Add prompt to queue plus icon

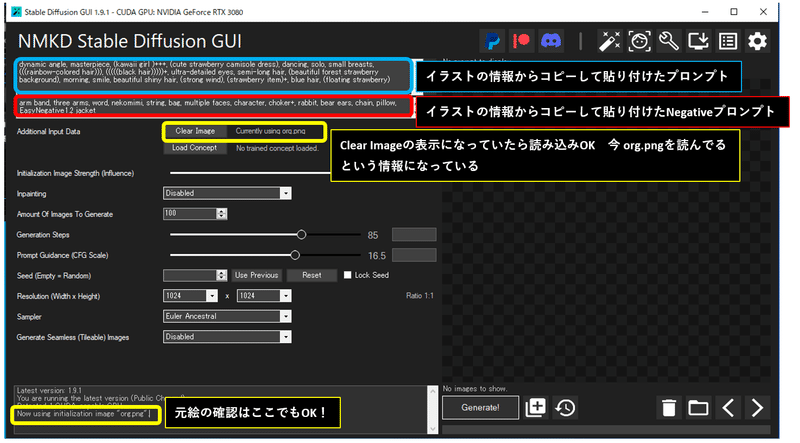tap(535, 407)
